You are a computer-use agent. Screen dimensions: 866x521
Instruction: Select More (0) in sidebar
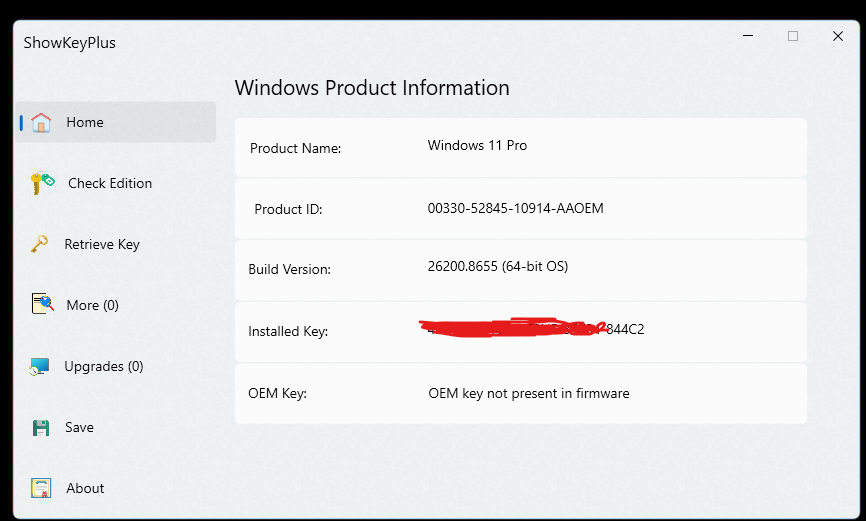(116, 305)
